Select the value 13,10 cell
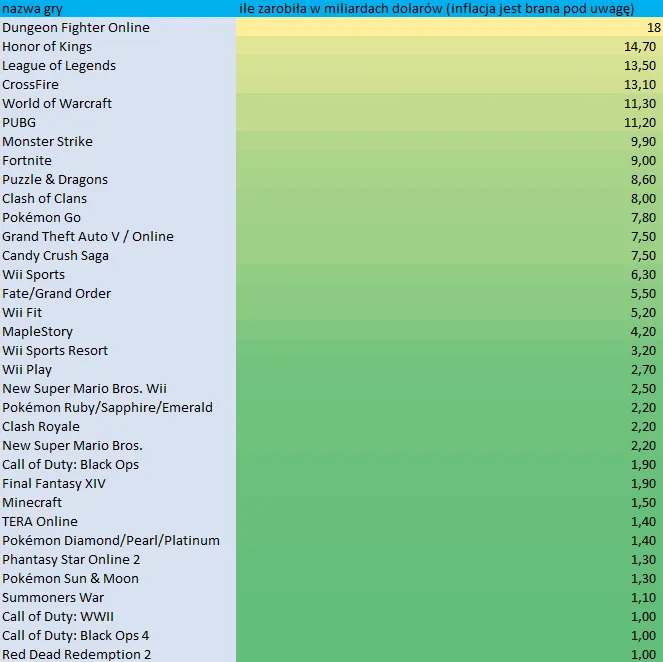The width and height of the screenshot is (663, 662). (449, 84)
